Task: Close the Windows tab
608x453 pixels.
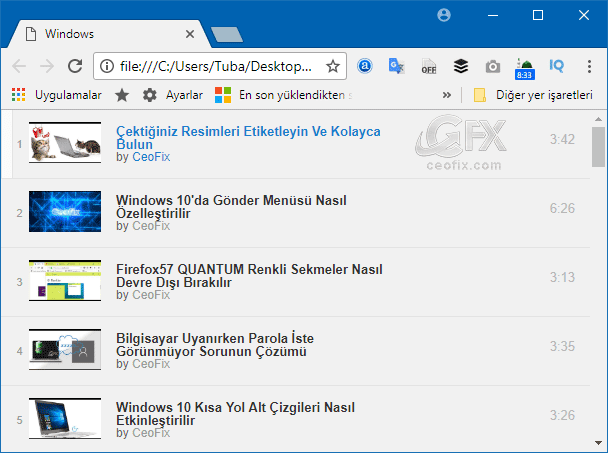Action: point(190,34)
